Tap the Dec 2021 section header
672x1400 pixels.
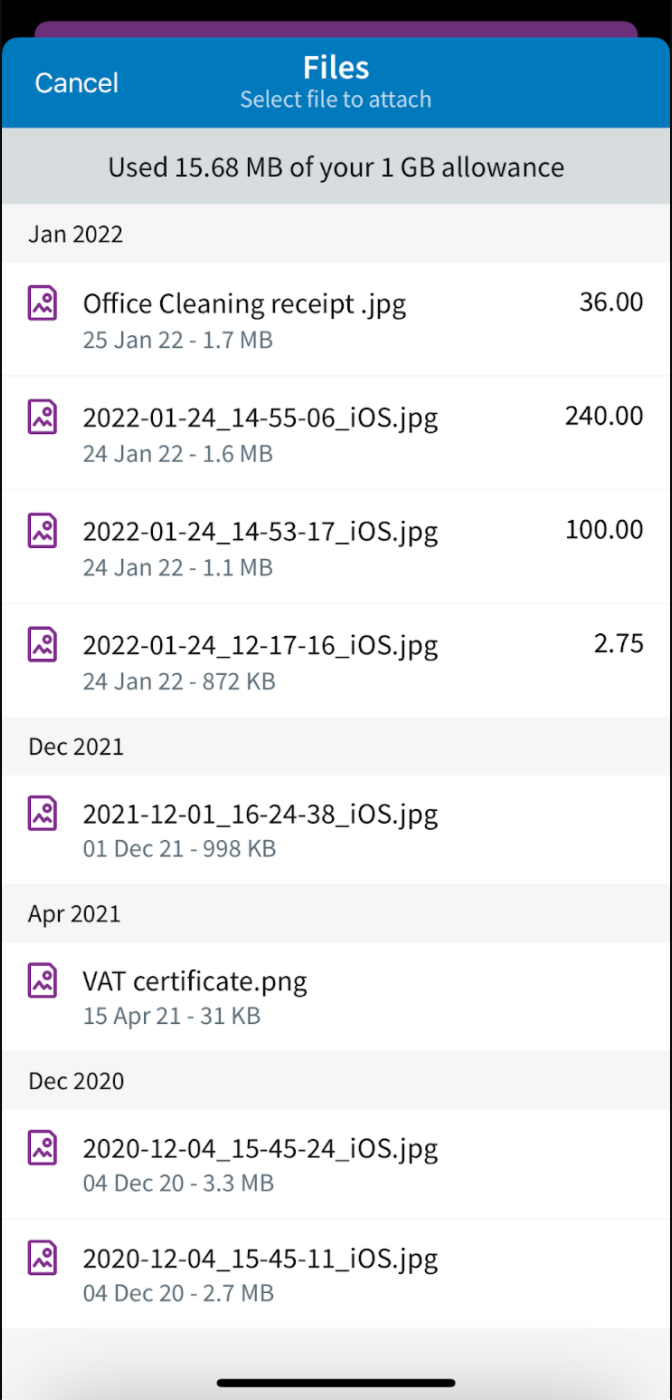pyautogui.click(x=75, y=746)
